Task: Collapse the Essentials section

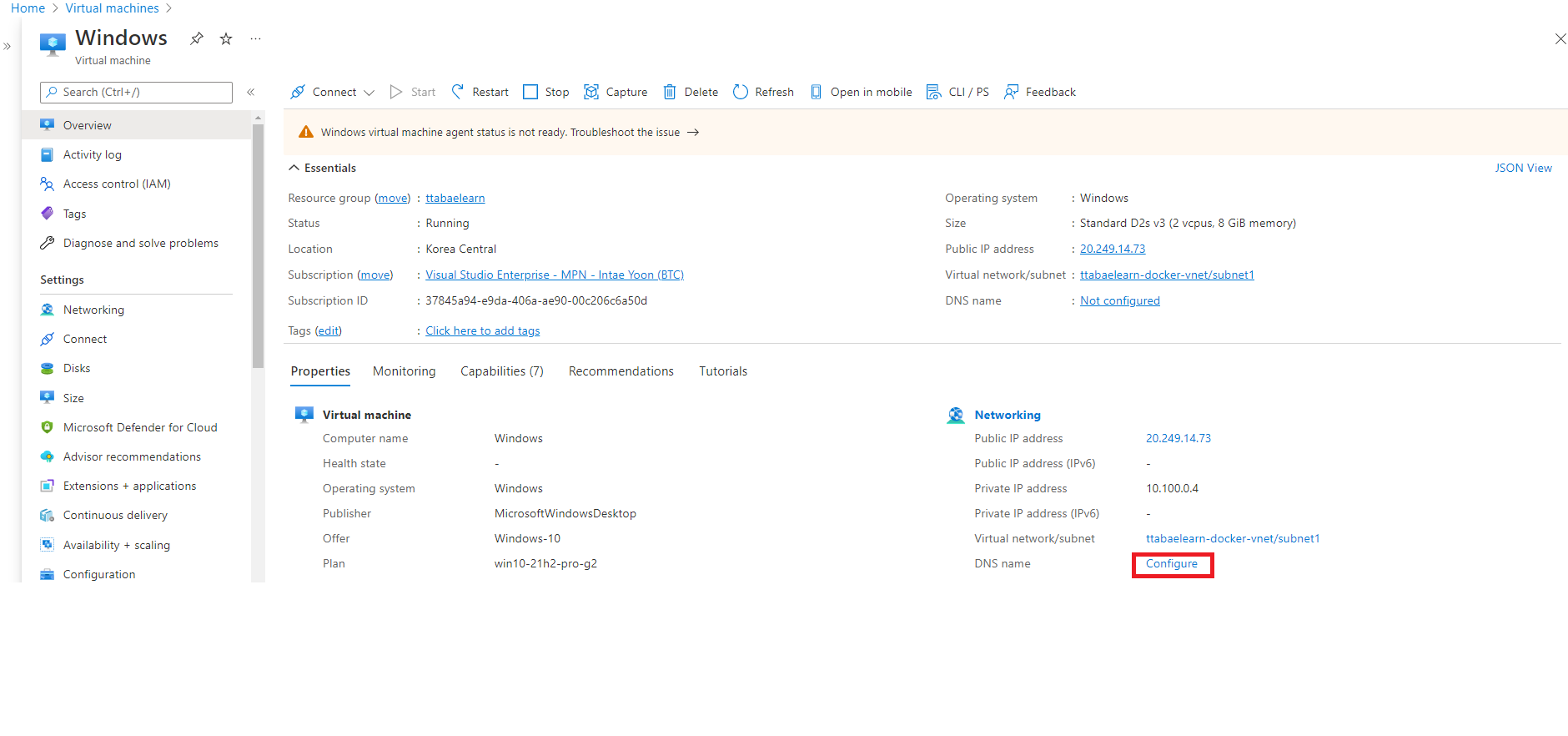Action: [x=294, y=168]
